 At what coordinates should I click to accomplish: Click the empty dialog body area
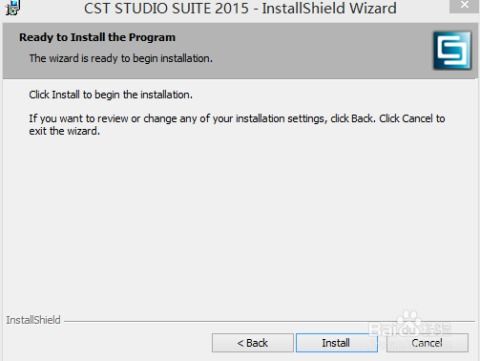(240, 220)
